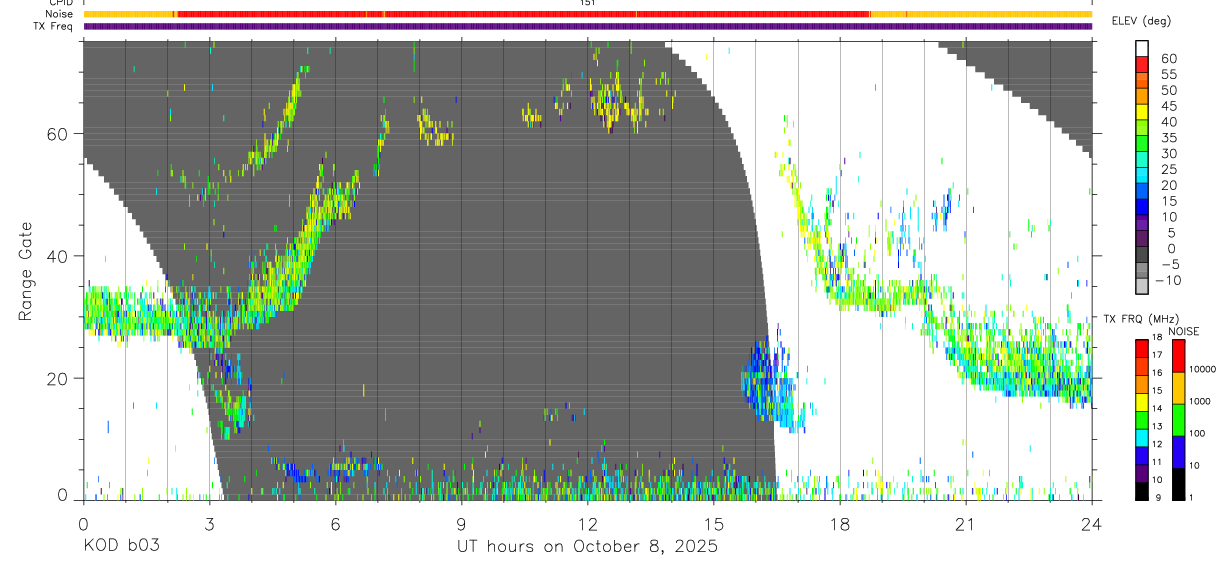Click the x-axis tick label "3"

coord(209,523)
